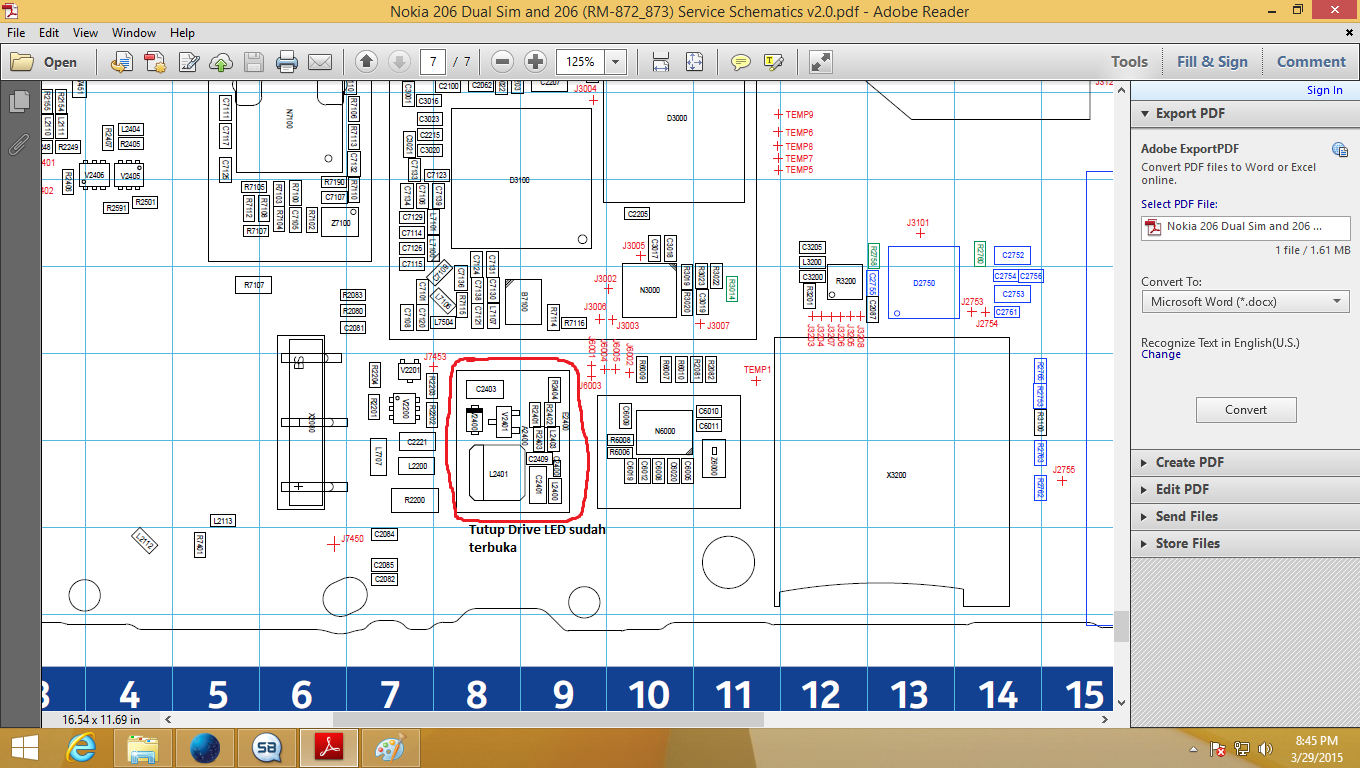Print the document using the printer icon

pyautogui.click(x=287, y=62)
